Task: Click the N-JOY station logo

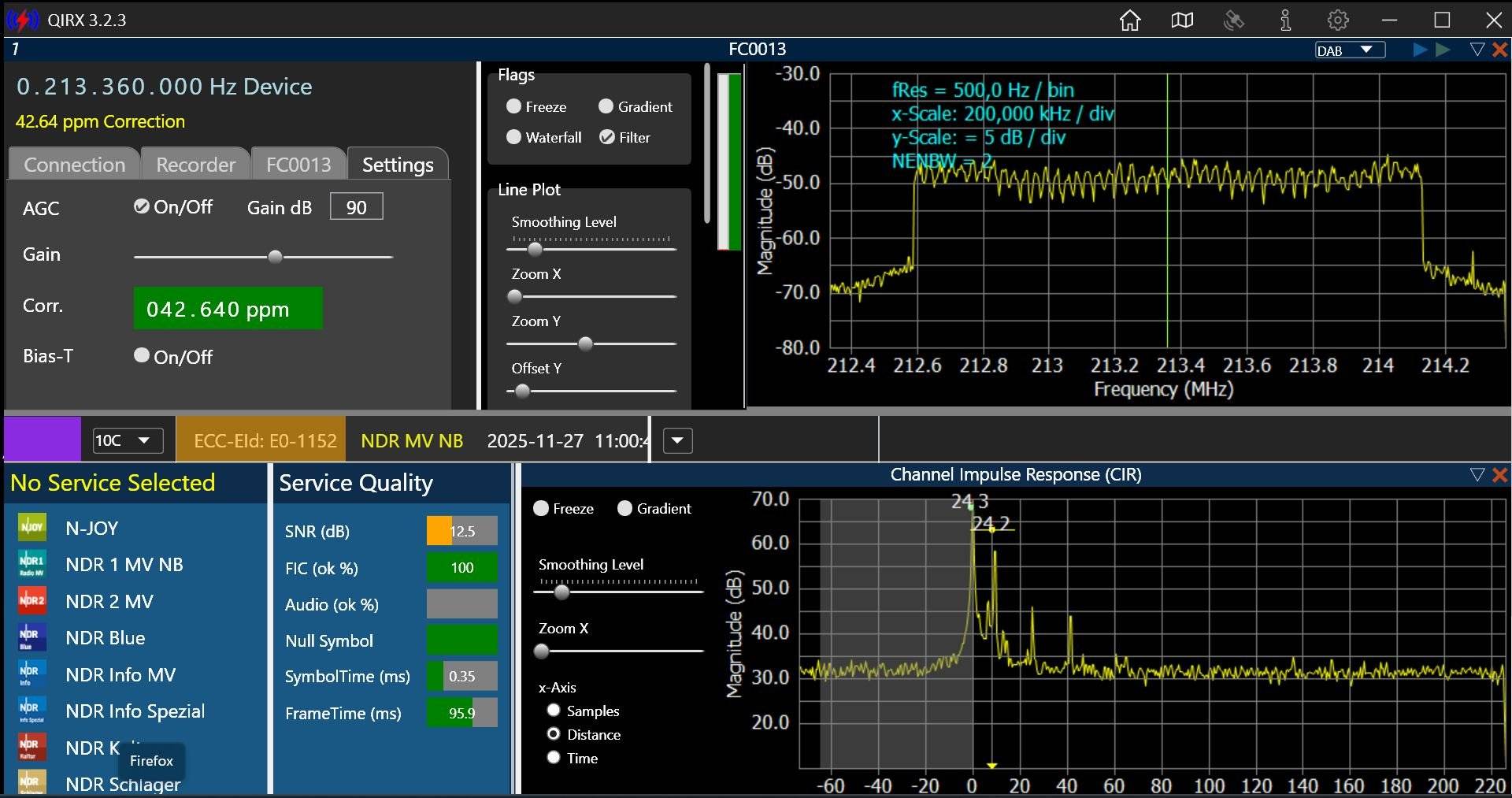Action: [32, 528]
